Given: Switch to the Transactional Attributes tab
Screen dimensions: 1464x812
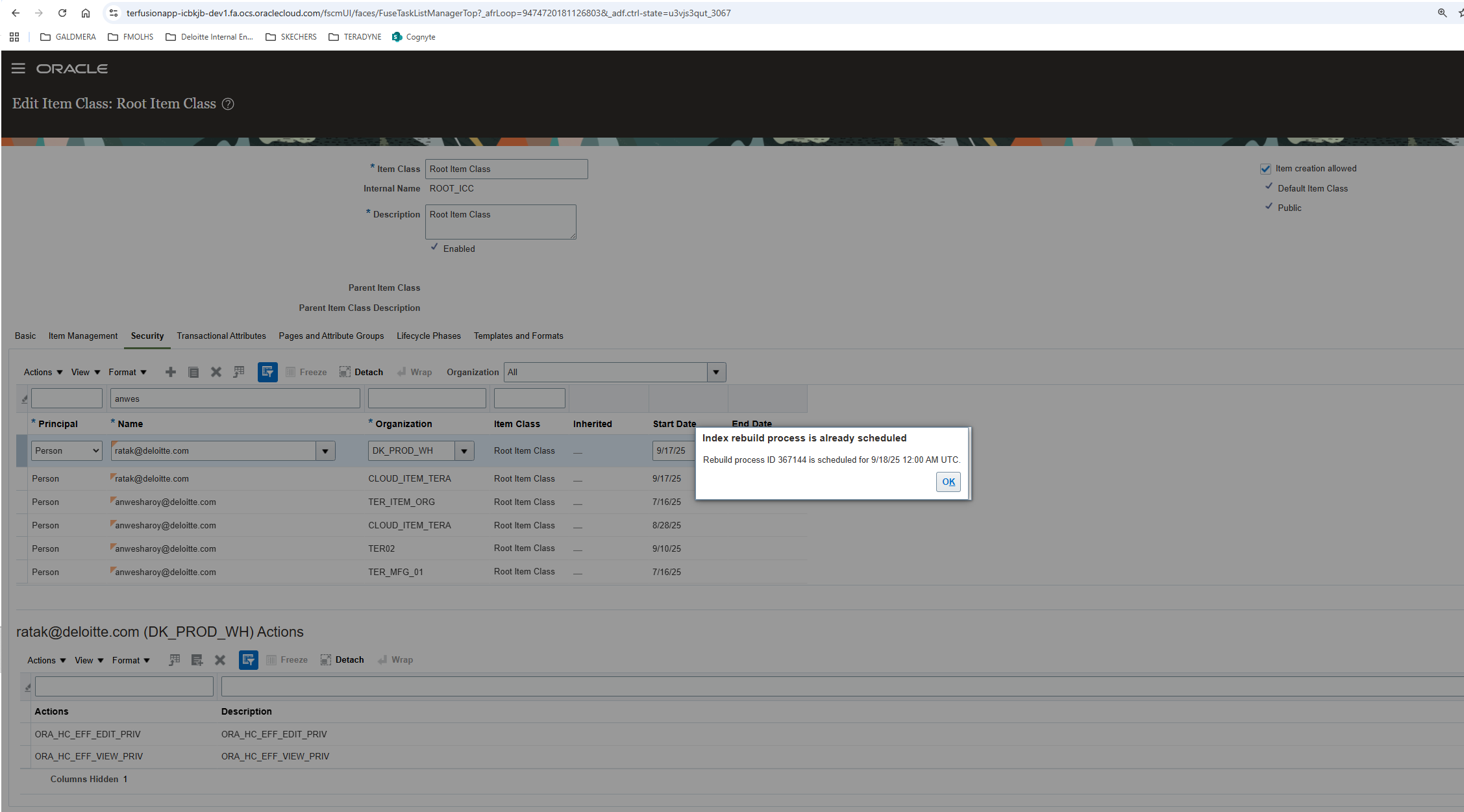Looking at the screenshot, I should [x=221, y=336].
